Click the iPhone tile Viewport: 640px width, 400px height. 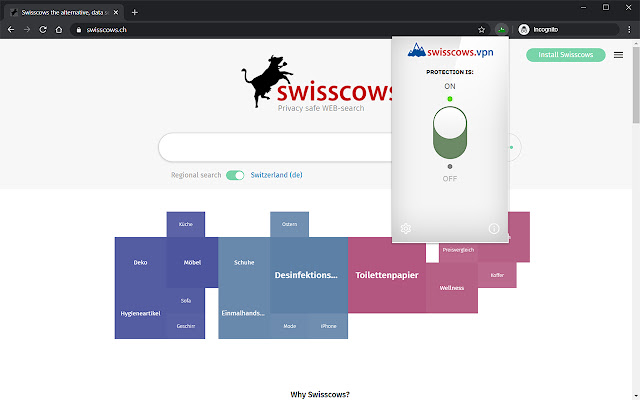pyautogui.click(x=329, y=326)
